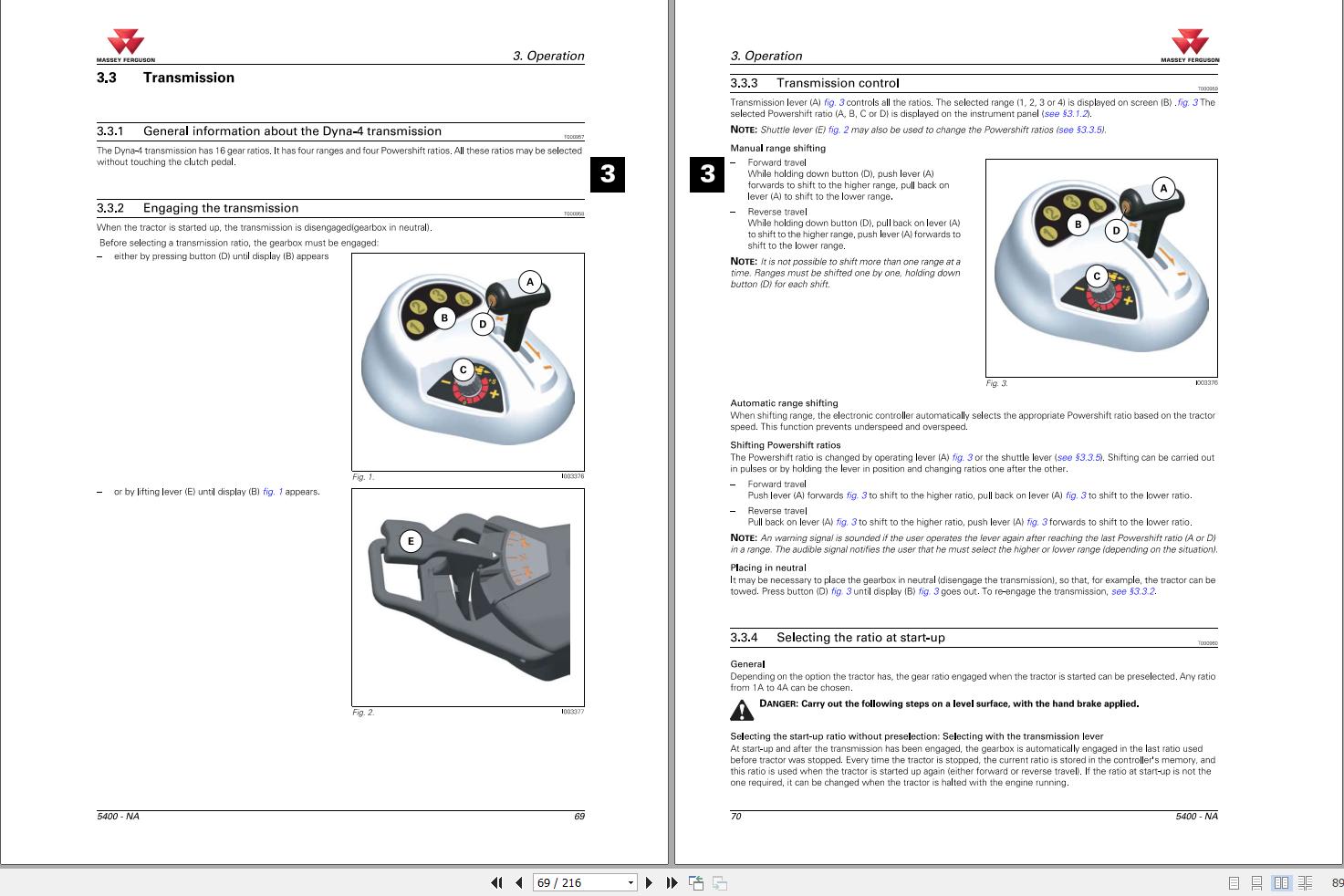Click the '3.3.3 Transmission control' heading

pos(815,83)
